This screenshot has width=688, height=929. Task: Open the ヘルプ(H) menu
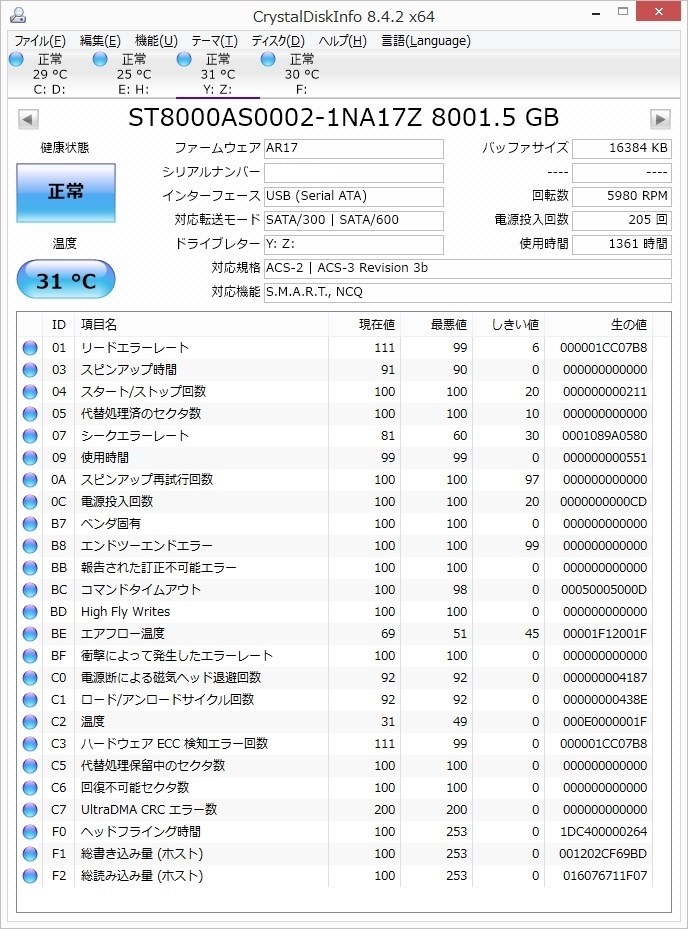point(343,41)
